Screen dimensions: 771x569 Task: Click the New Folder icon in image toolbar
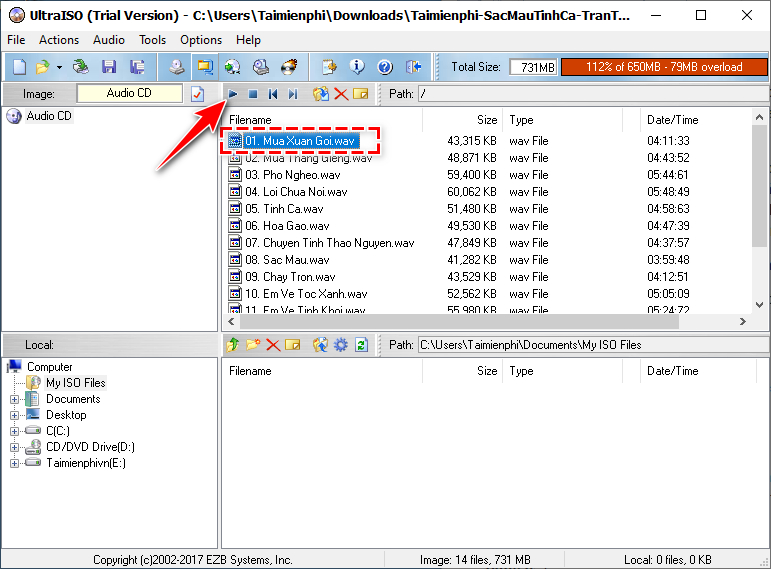[361, 94]
